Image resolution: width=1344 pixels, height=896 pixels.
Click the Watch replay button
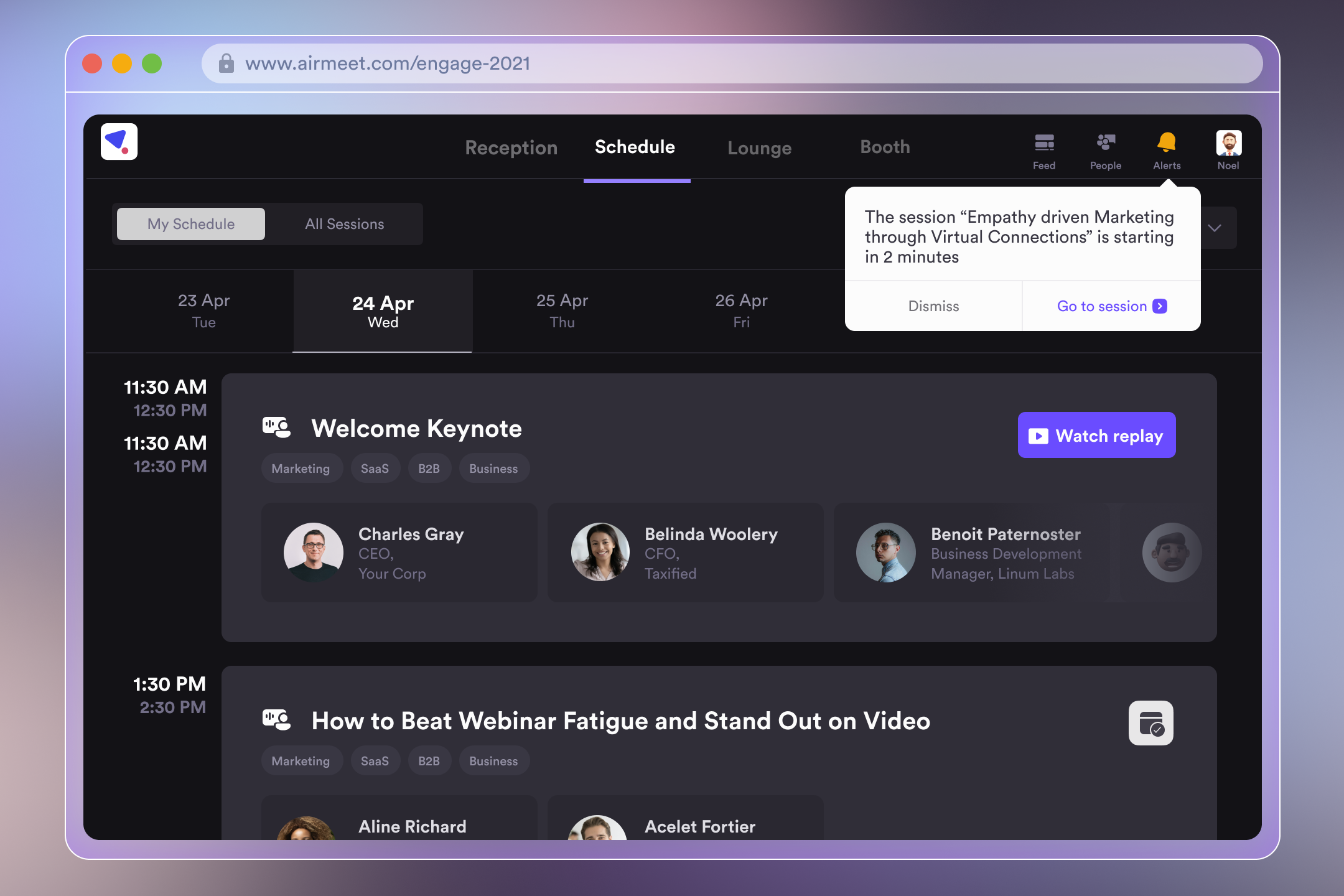click(x=1096, y=436)
